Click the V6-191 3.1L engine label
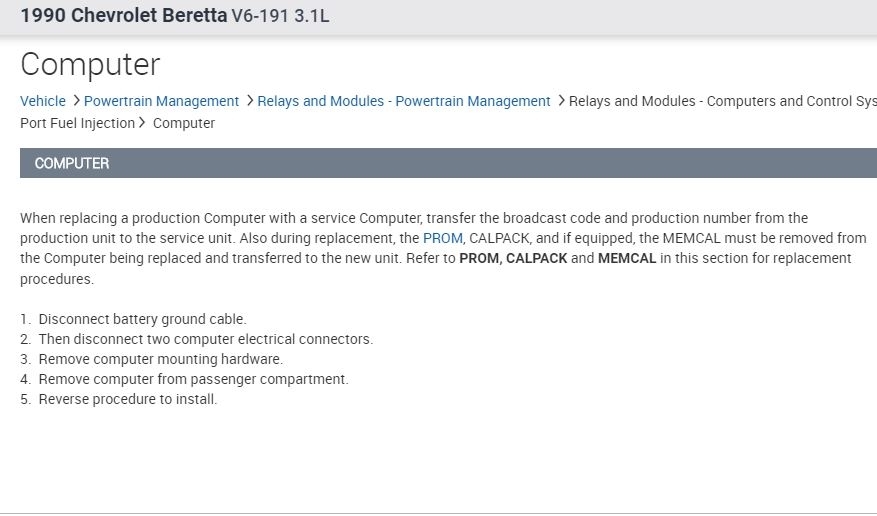This screenshot has width=877, height=516. pos(280,16)
